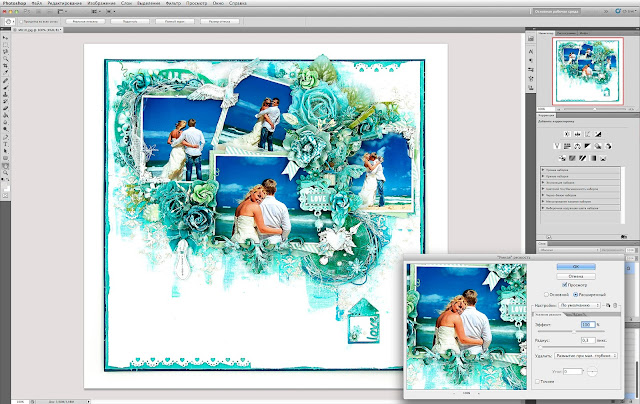This screenshot has width=640, height=404.
Task: Open the Удалить dropdown in dialog
Action: (x=586, y=356)
